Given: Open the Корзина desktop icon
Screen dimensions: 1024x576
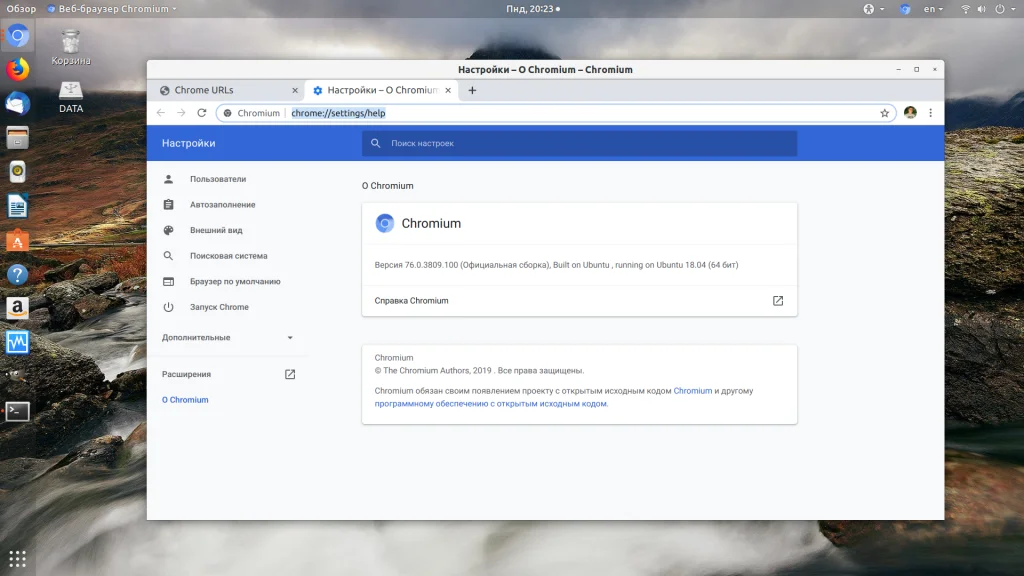Looking at the screenshot, I should click(71, 43).
